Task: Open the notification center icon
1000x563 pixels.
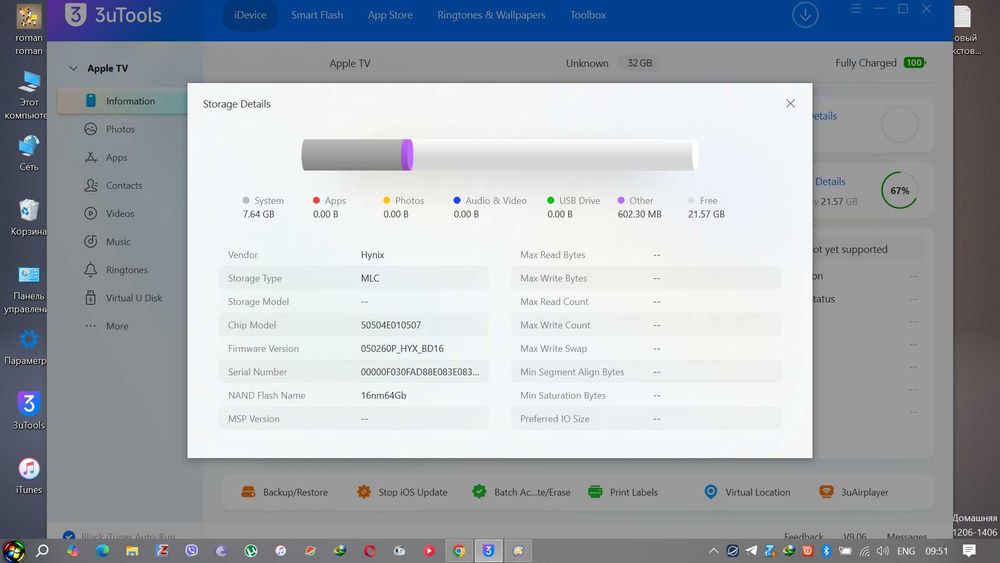Action: (x=969, y=550)
